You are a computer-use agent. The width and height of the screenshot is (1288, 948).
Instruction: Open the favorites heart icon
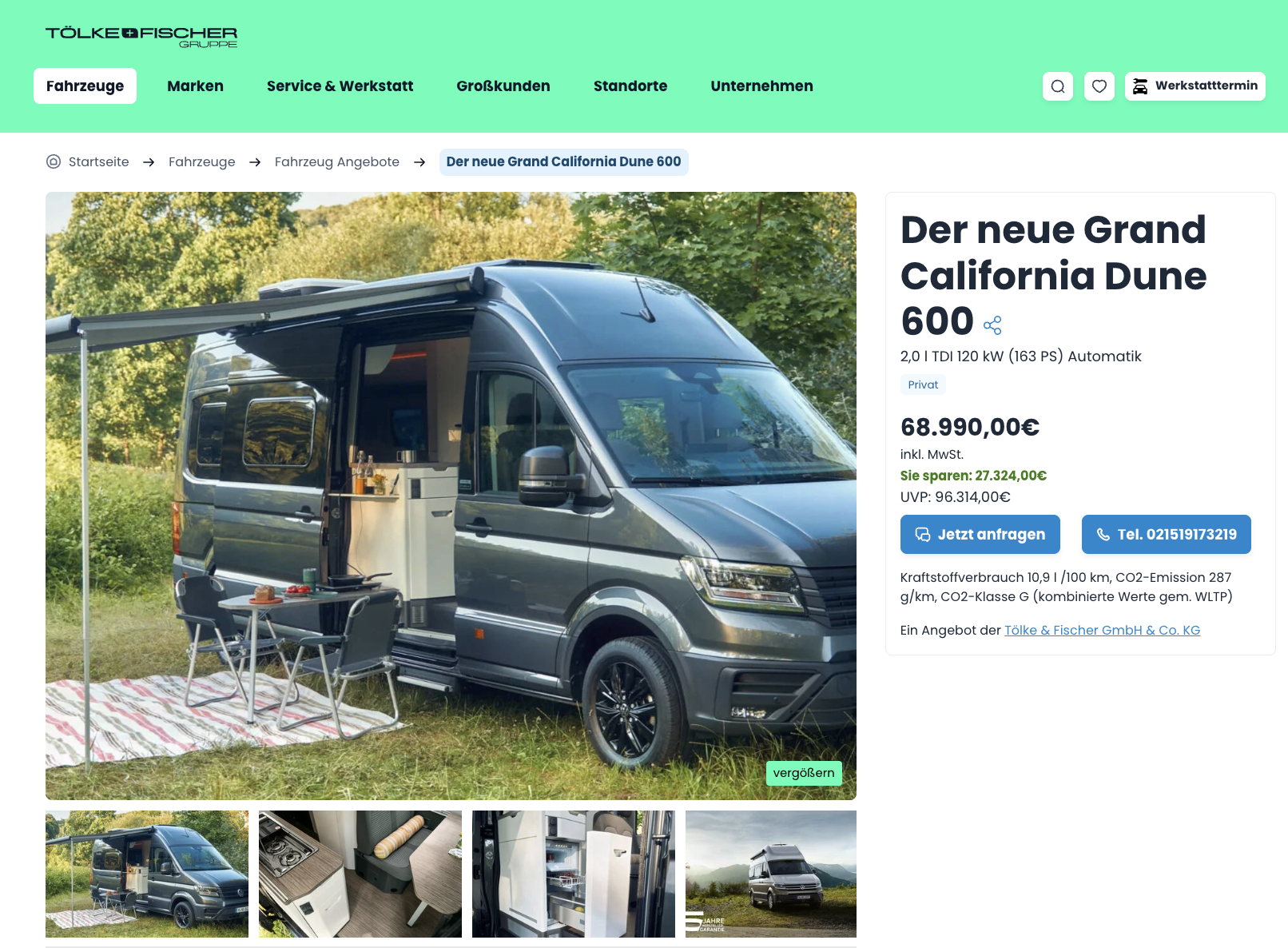coord(1099,86)
